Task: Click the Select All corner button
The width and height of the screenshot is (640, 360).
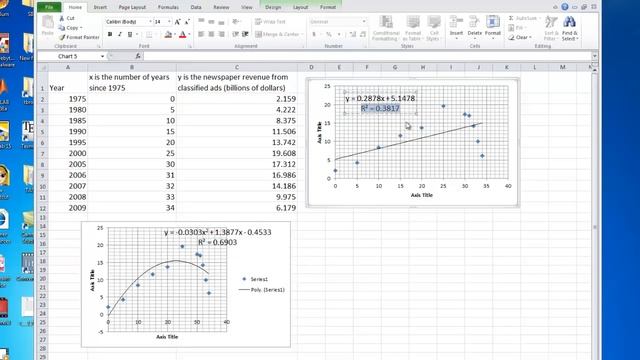Action: coord(43,67)
